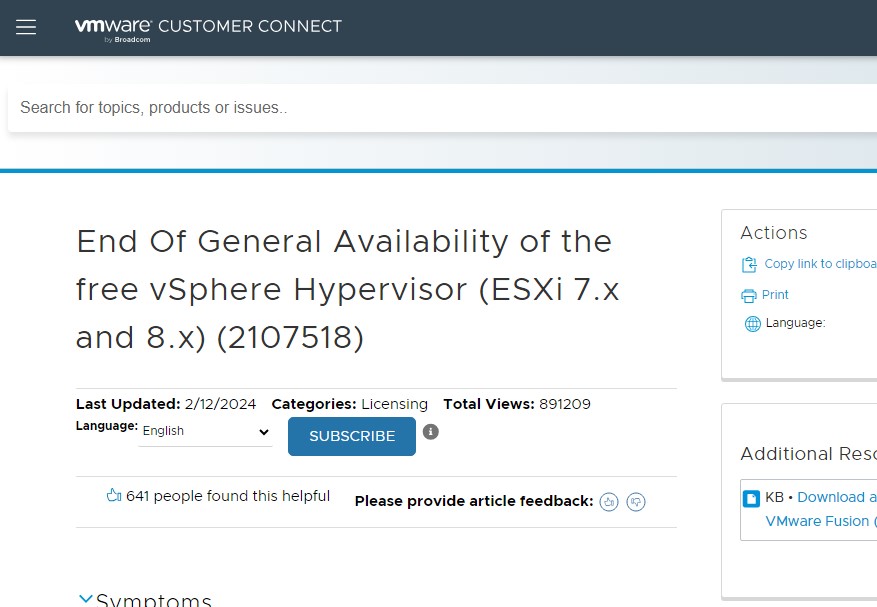This screenshot has width=877, height=607.
Task: Click the search topics input field
Action: [x=300, y=107]
